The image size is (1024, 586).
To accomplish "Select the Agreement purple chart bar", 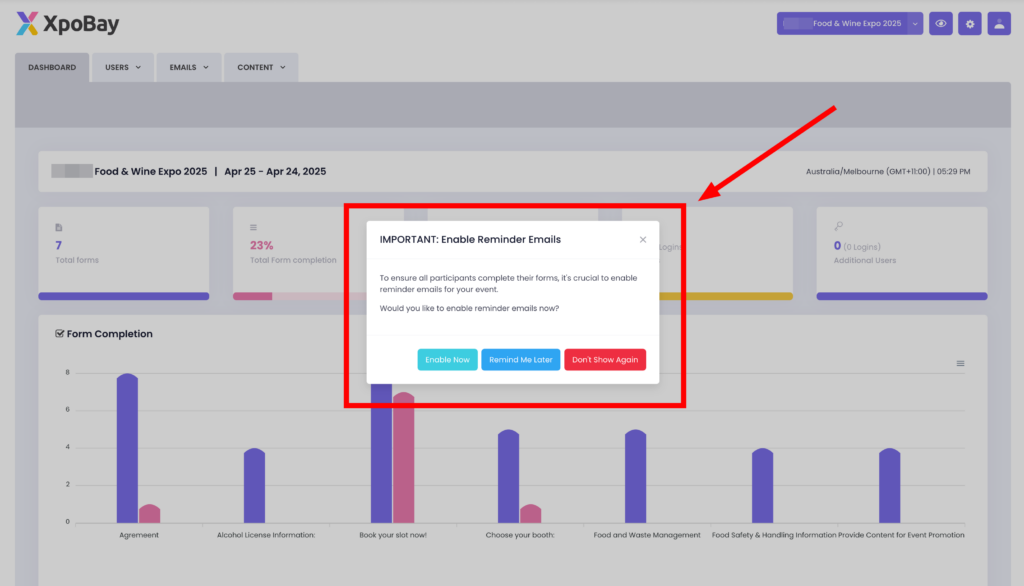I will 127,448.
